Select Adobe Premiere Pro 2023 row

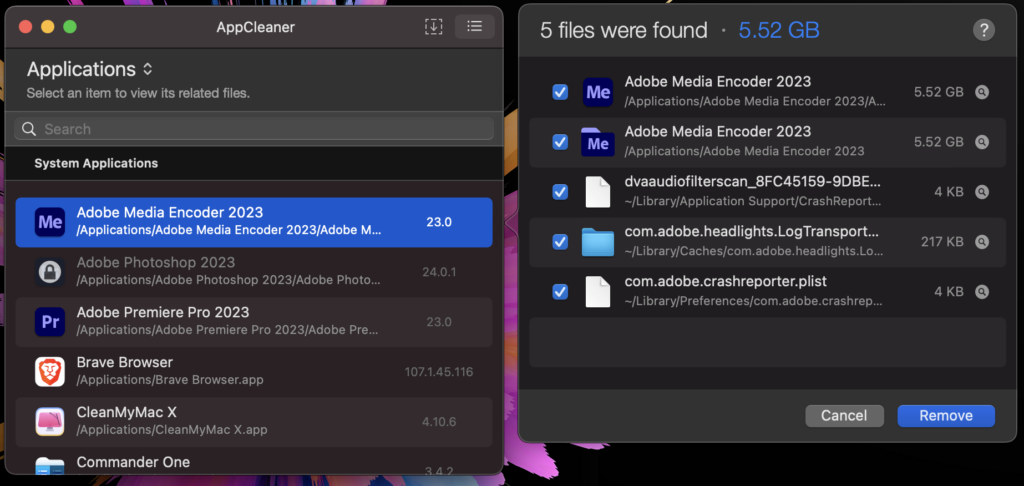(254, 321)
